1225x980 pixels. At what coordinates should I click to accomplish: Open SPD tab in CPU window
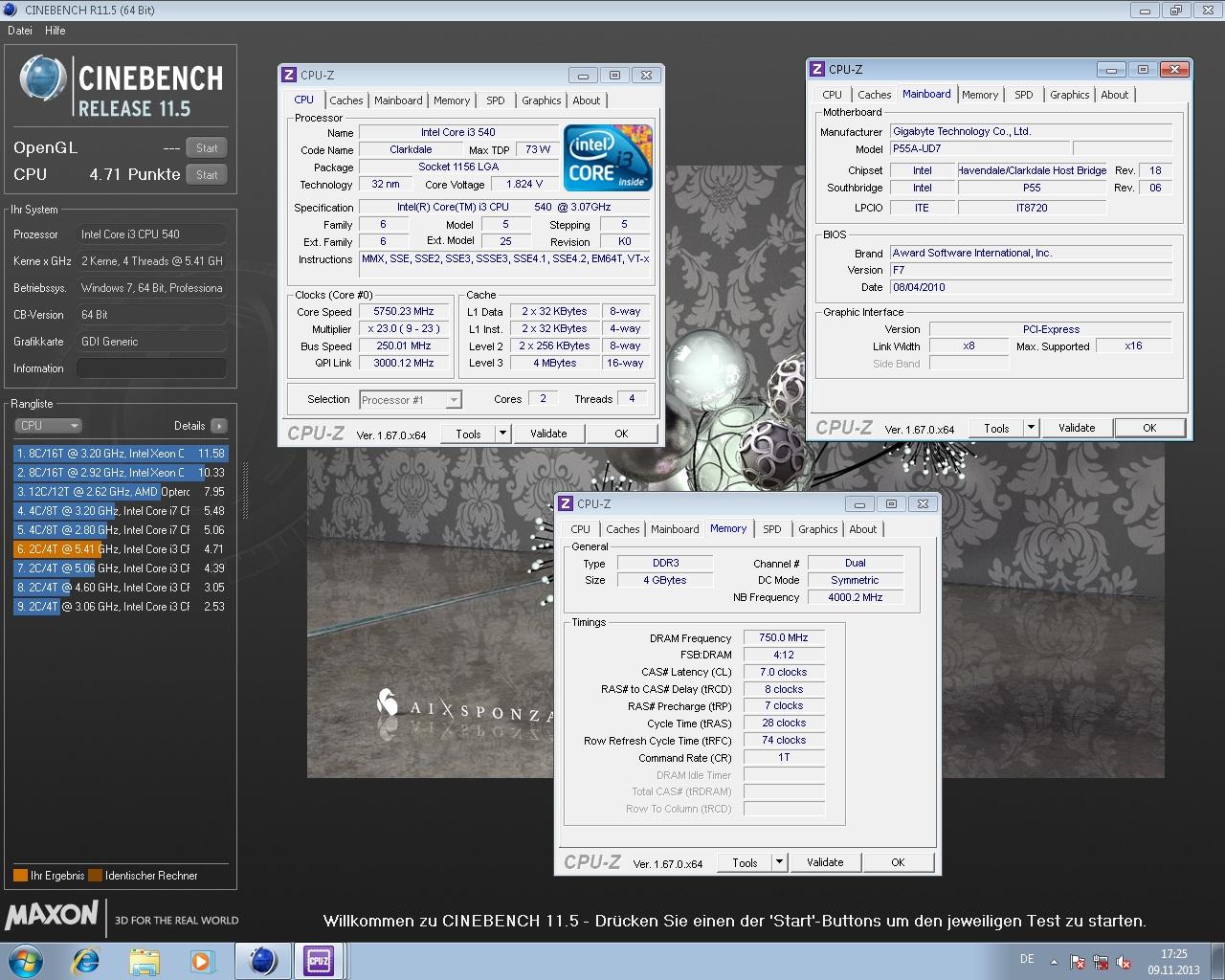point(496,100)
